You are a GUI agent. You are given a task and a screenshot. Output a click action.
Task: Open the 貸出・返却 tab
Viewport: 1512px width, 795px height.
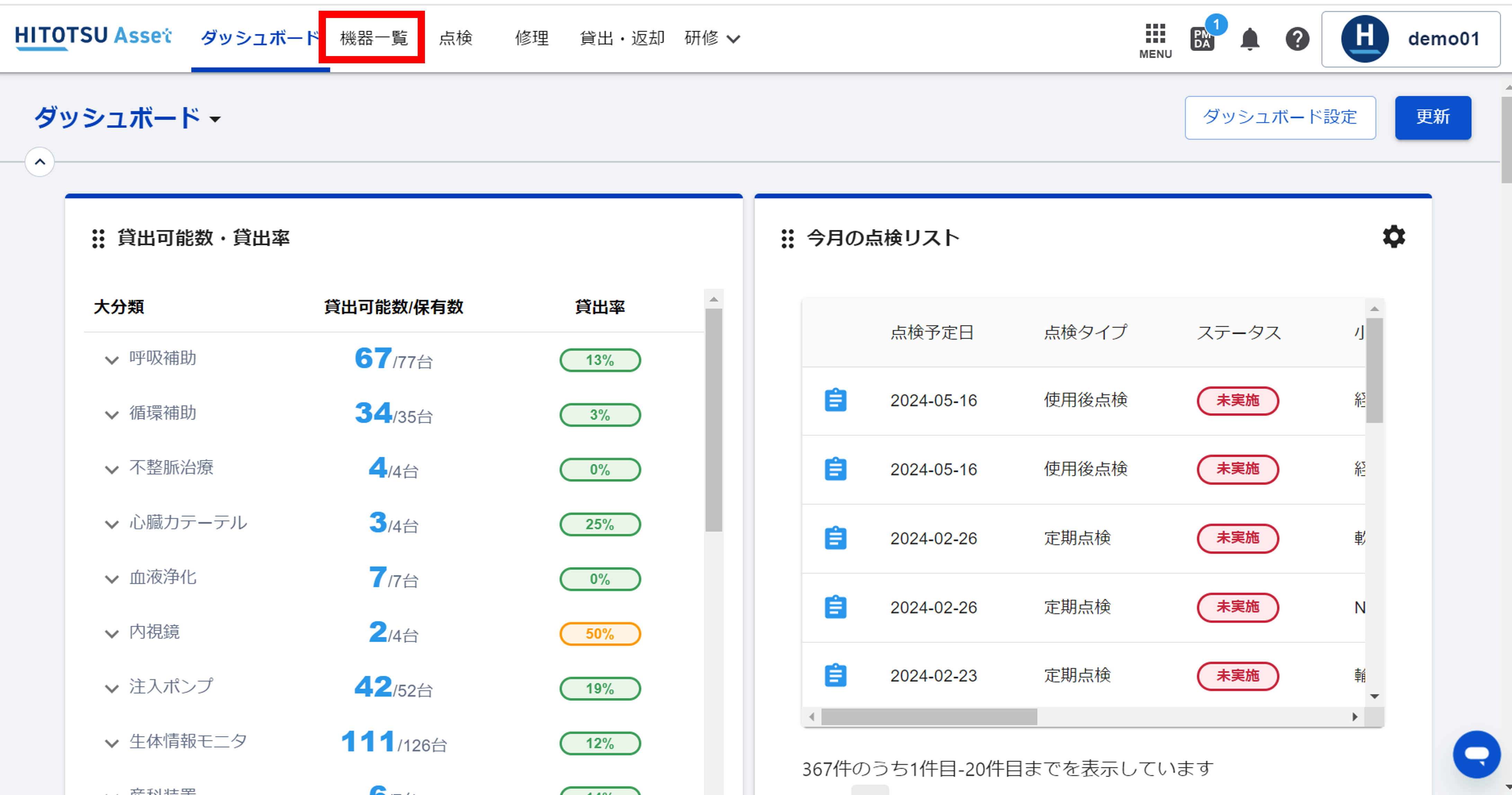pos(622,38)
